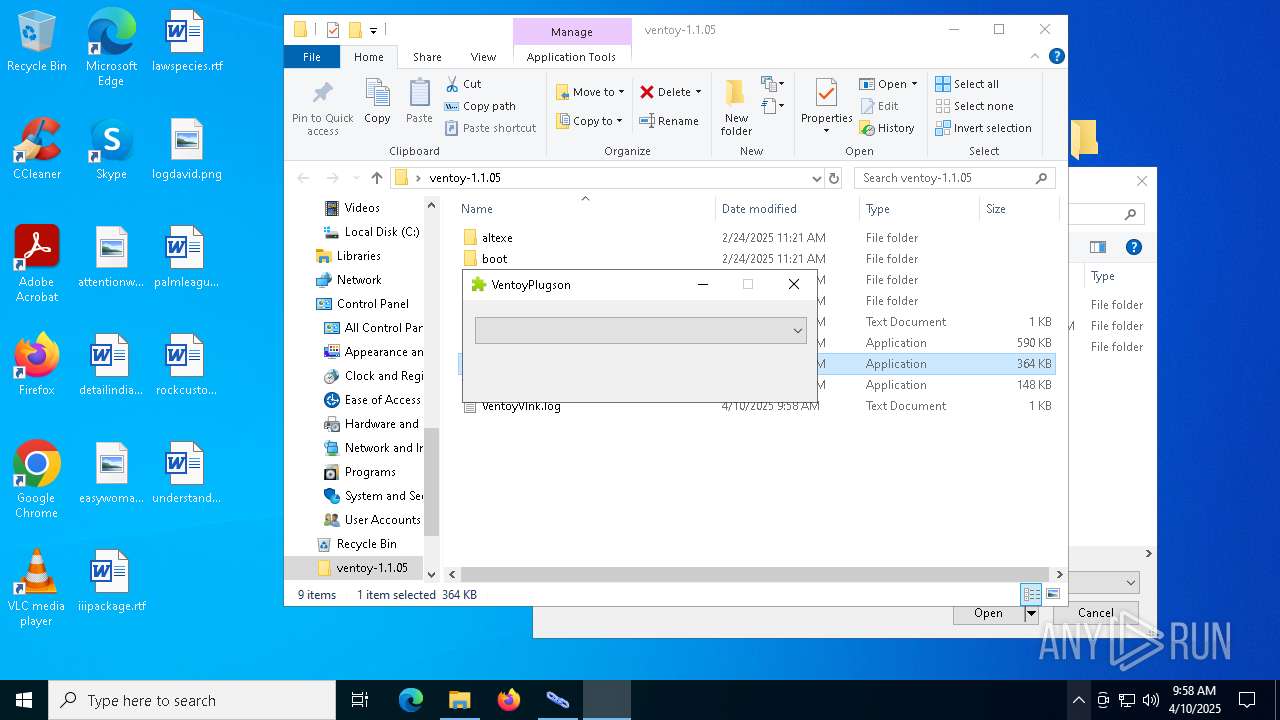Sort by Size column header
The height and width of the screenshot is (720, 1280).
[1018, 209]
